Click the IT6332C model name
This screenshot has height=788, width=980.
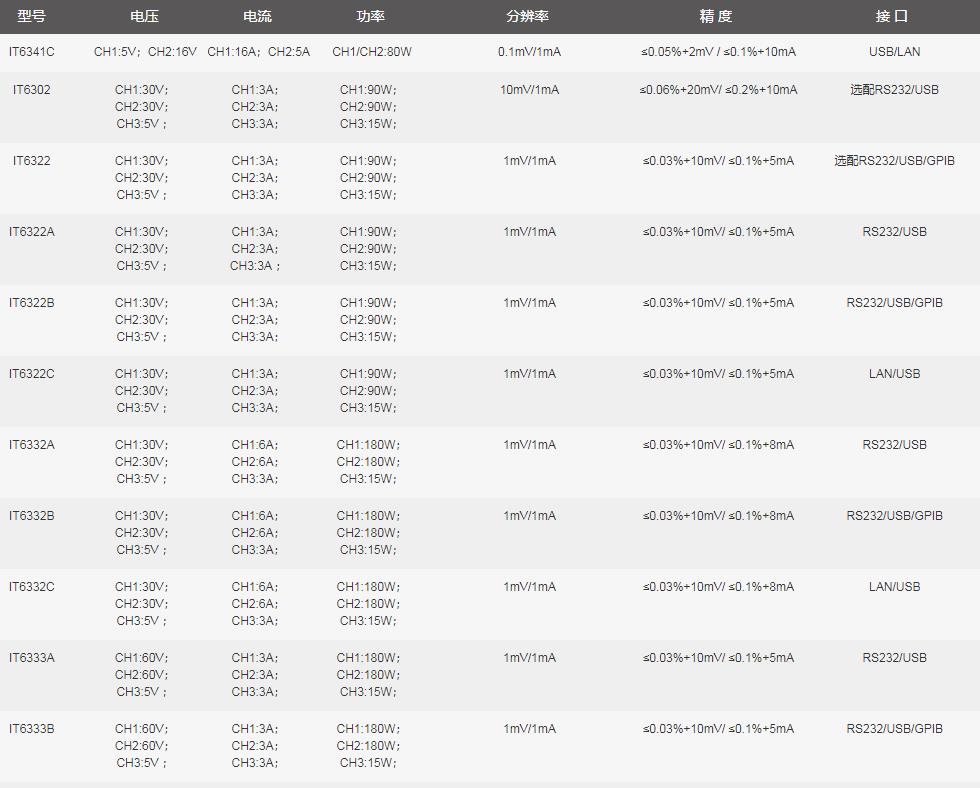tap(32, 587)
